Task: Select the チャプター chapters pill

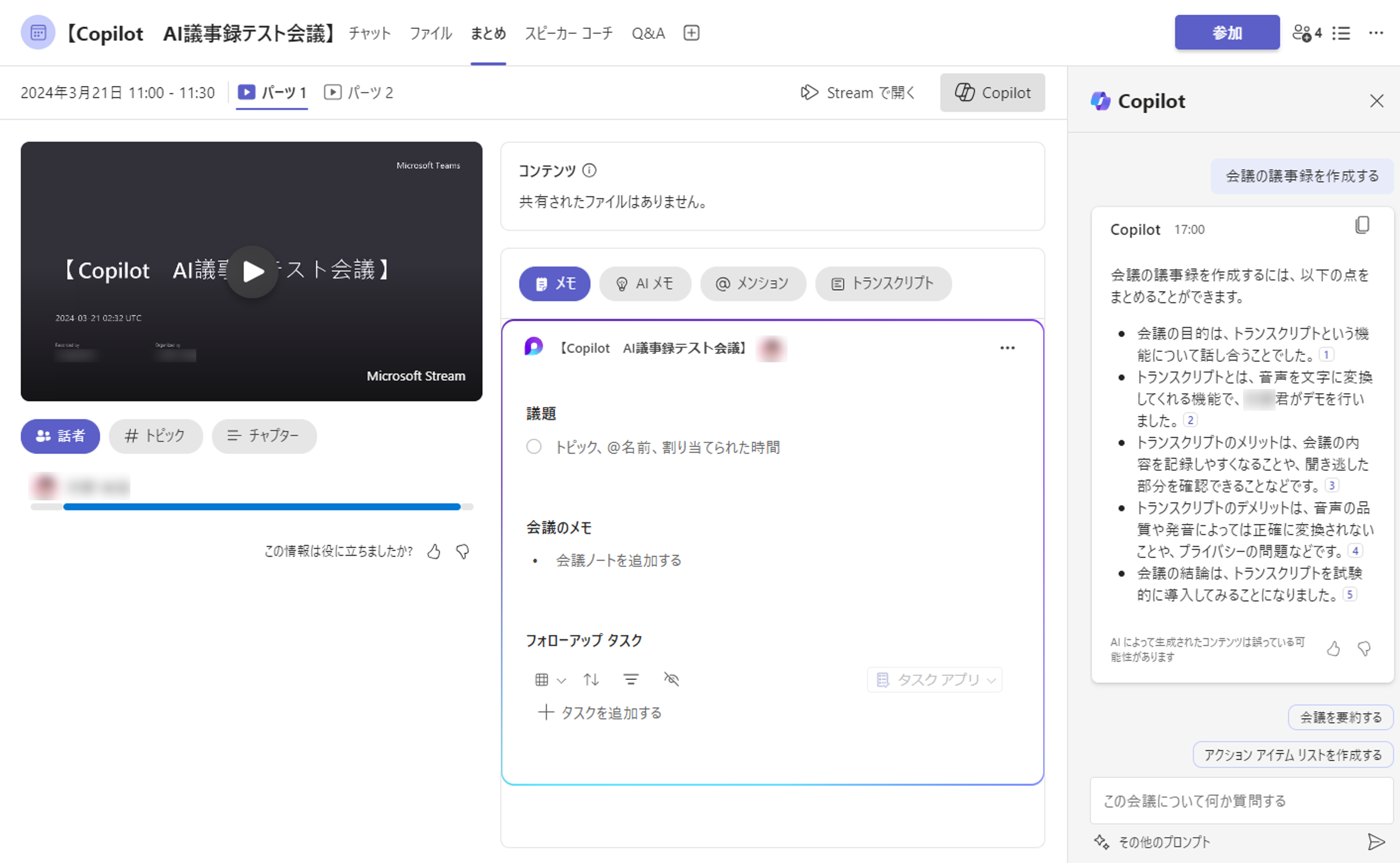Action: pyautogui.click(x=264, y=436)
